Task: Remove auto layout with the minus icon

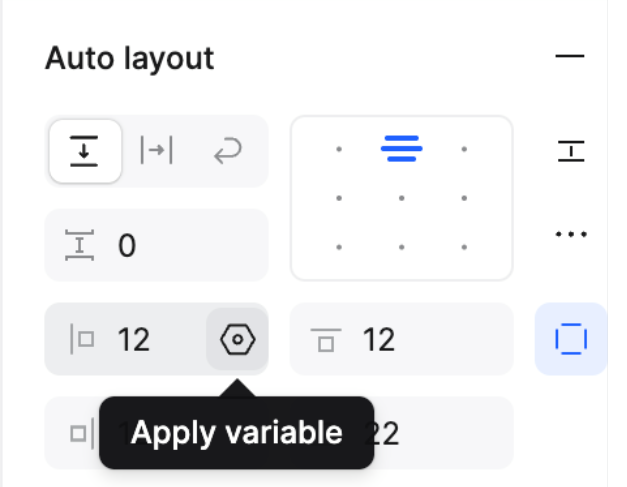Action: (570, 57)
